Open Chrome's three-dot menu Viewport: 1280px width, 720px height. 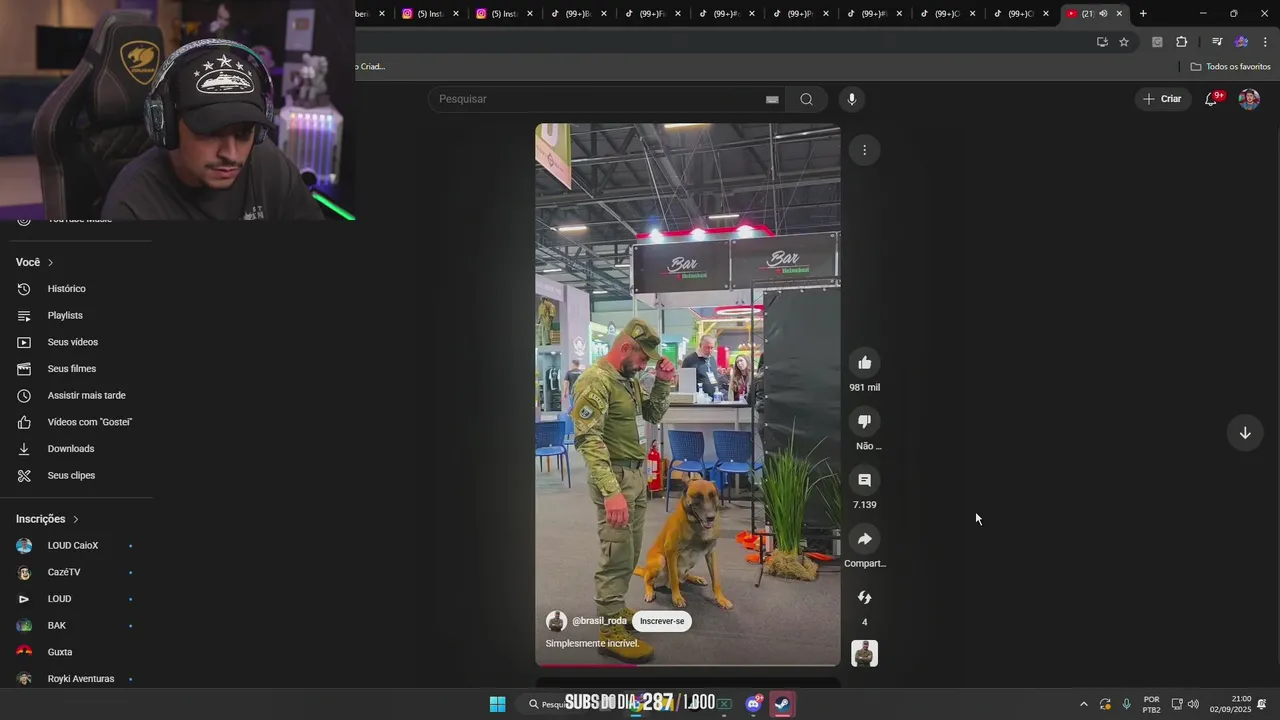click(x=1265, y=42)
